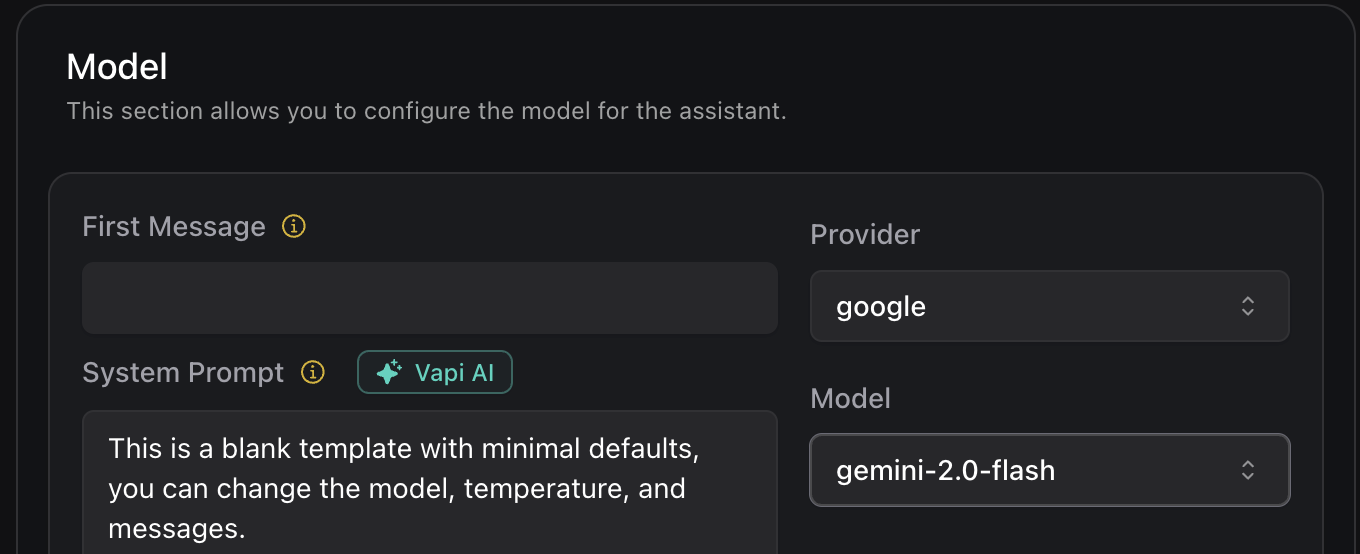Click the gemini-2.0-flash model name text
This screenshot has width=1360, height=554.
[945, 470]
